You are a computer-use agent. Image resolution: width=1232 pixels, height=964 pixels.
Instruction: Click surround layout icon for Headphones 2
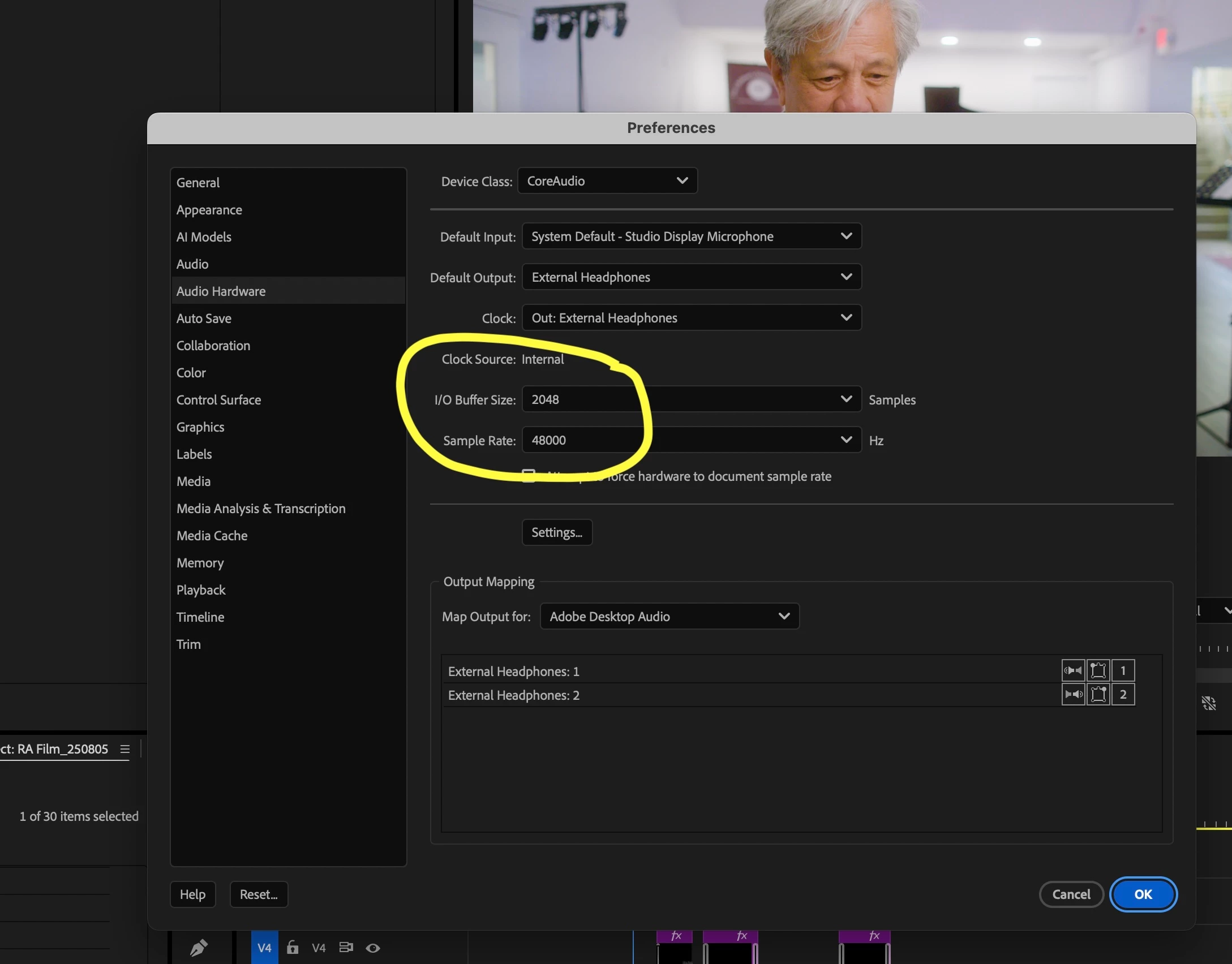1098,694
